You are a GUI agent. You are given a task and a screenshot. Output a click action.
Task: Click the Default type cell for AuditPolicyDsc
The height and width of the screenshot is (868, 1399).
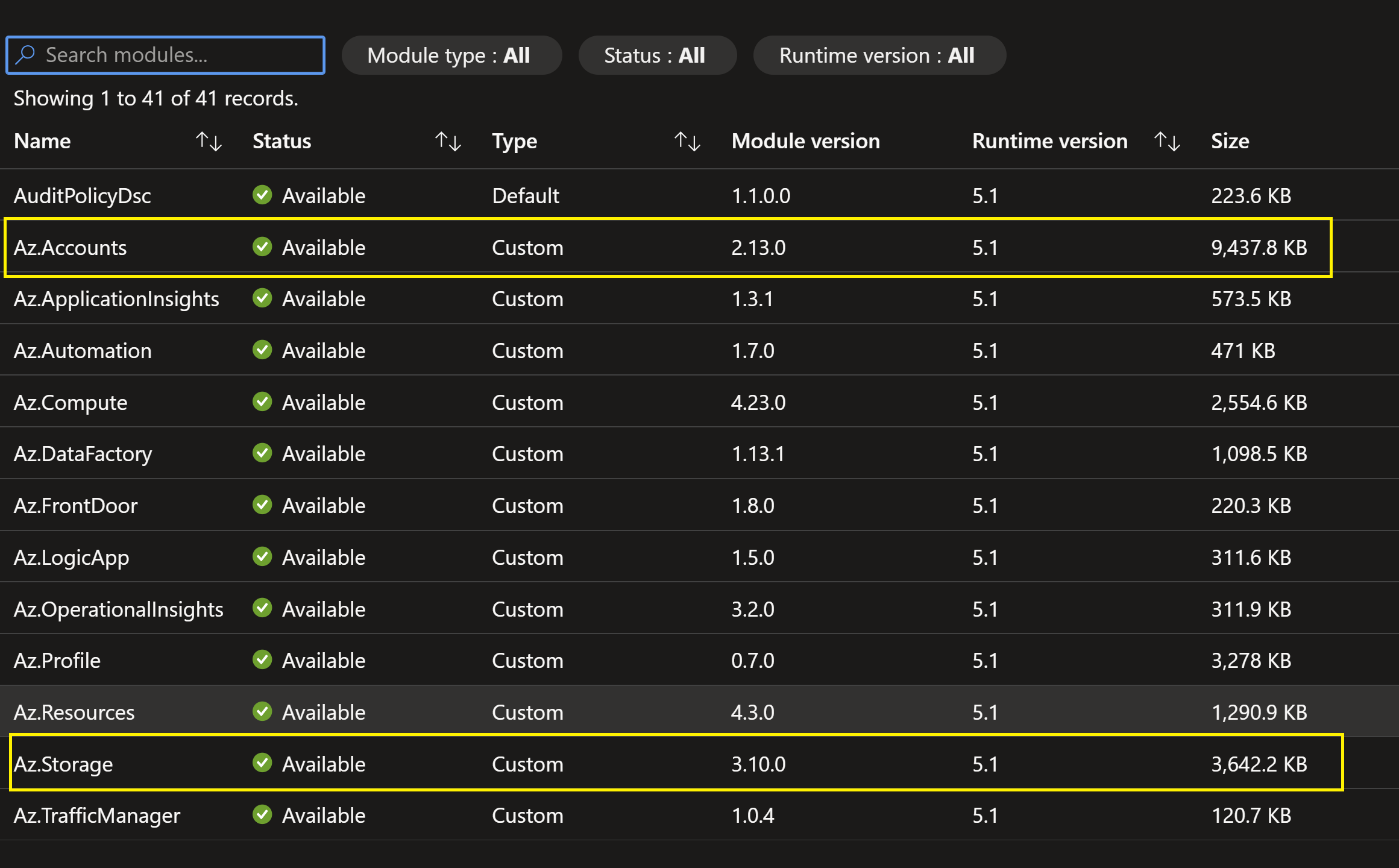pos(525,196)
